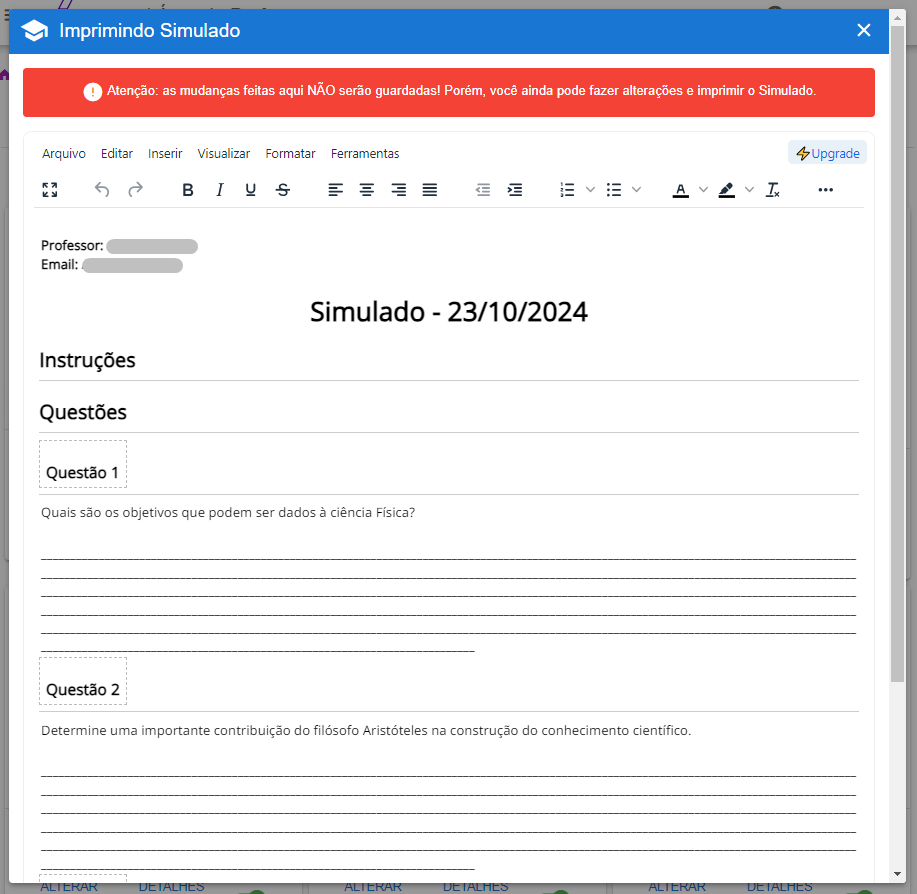Viewport: 917px width, 894px height.
Task: Clear formatting with the Tx icon
Action: pyautogui.click(x=772, y=190)
